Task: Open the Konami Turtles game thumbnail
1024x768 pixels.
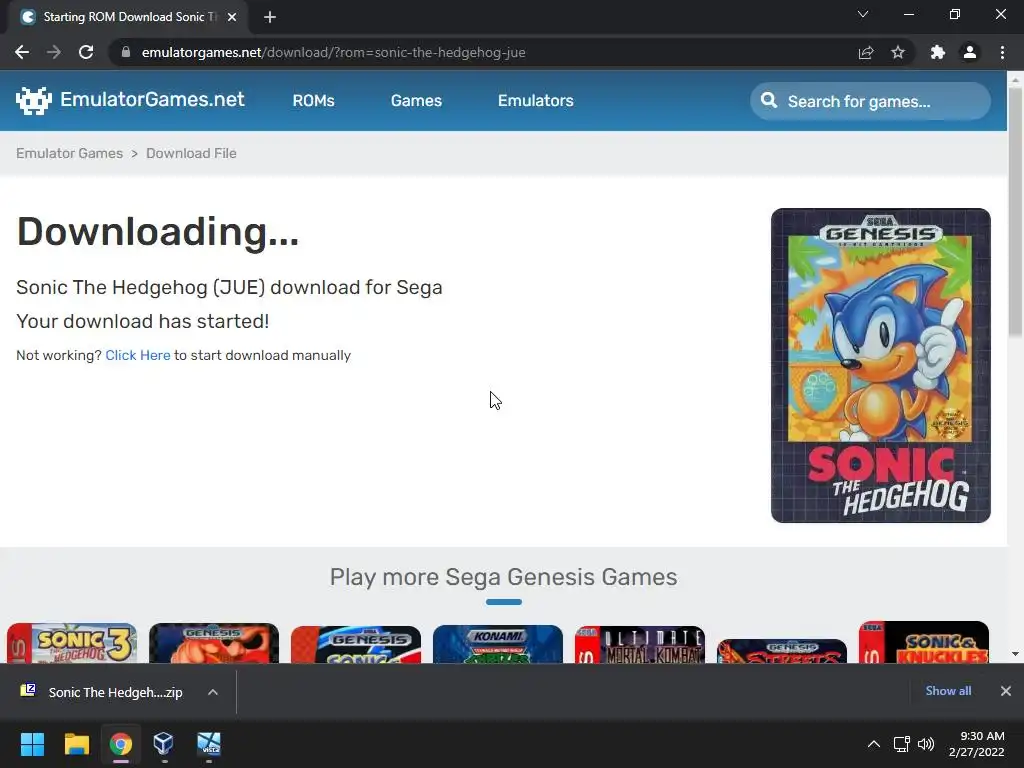Action: pyautogui.click(x=498, y=644)
